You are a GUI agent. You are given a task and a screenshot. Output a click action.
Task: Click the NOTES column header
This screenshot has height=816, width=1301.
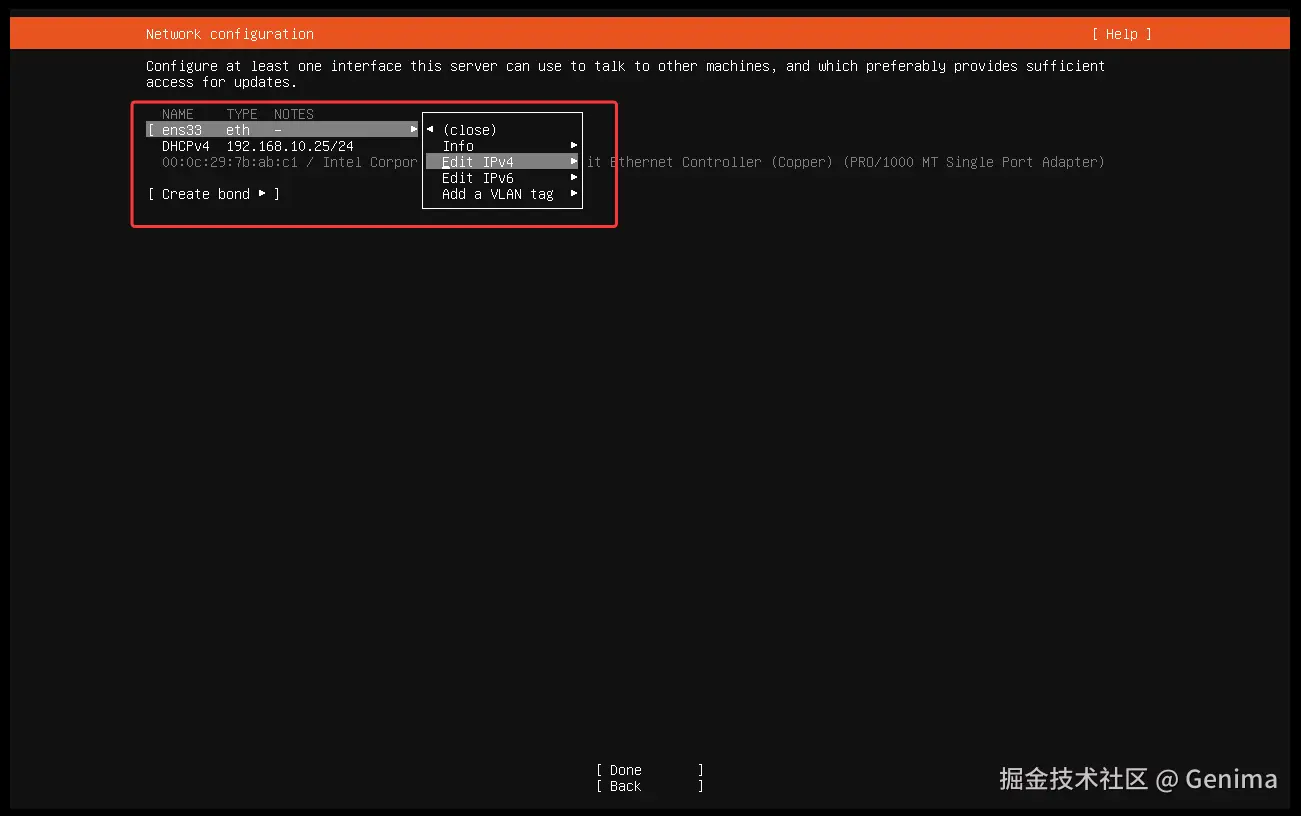(294, 114)
